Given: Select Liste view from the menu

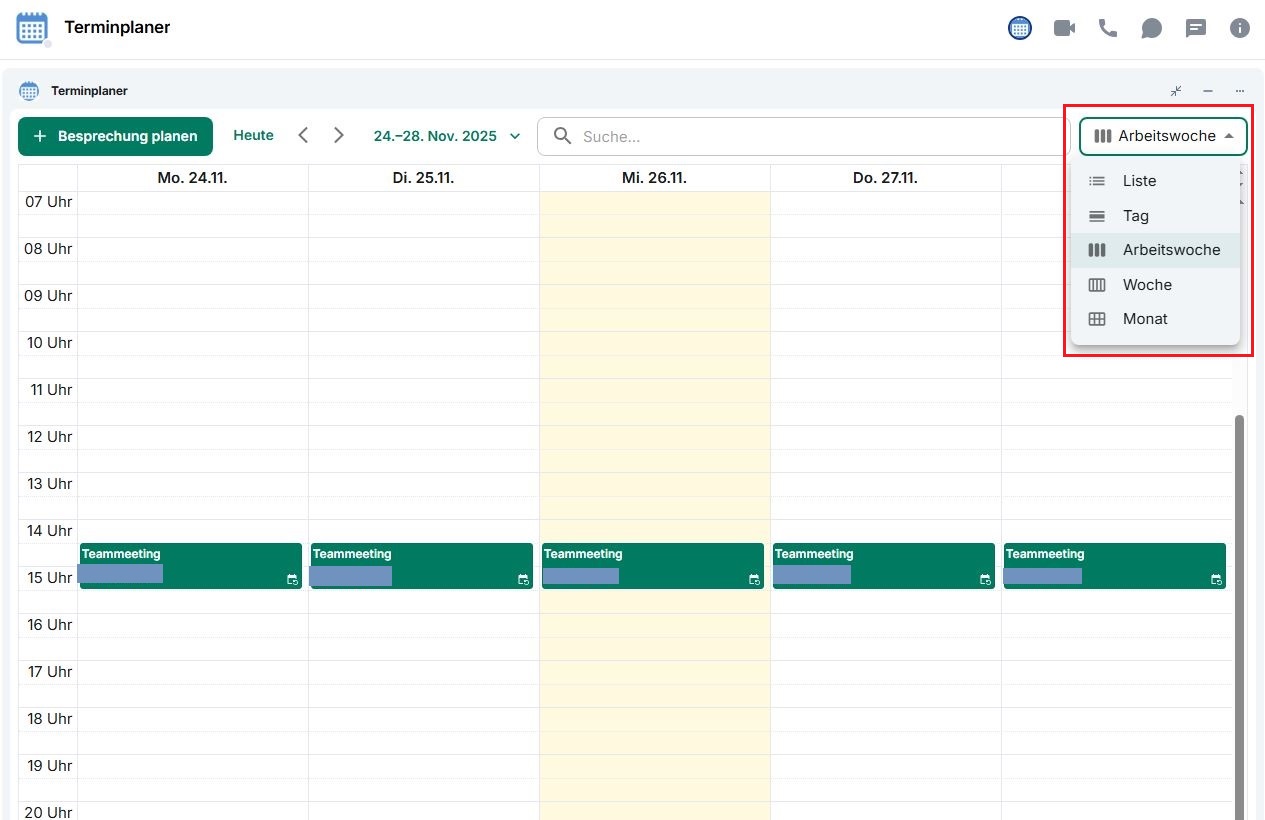Looking at the screenshot, I should click(x=1139, y=181).
